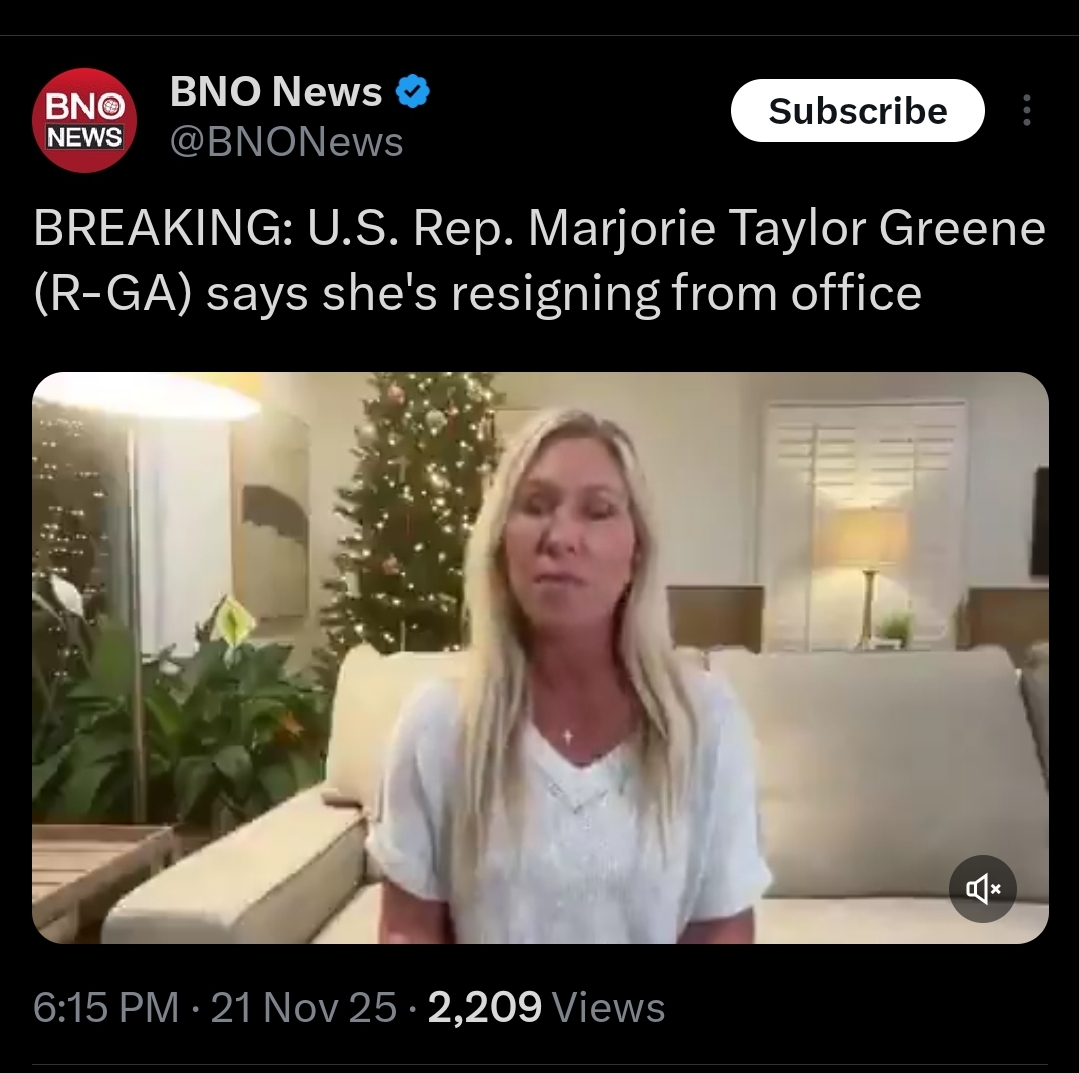Click the word Views after the count

pos(609,1007)
